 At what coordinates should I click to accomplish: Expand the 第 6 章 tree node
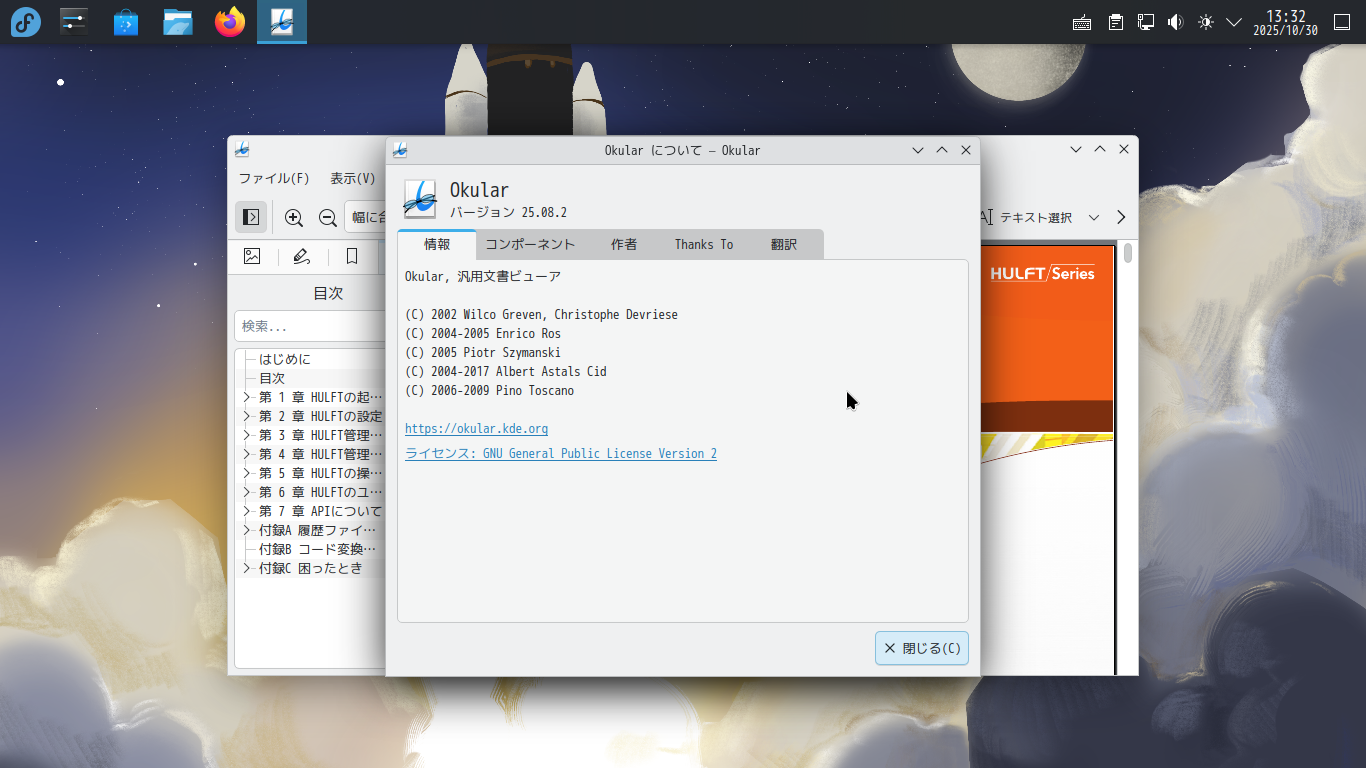(246, 492)
